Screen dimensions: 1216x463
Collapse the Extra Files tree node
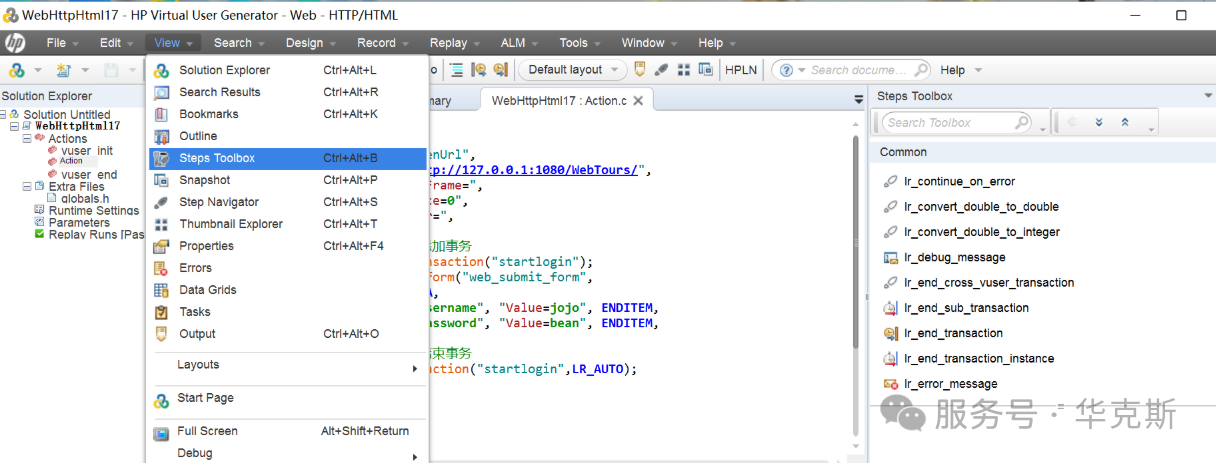click(26, 187)
